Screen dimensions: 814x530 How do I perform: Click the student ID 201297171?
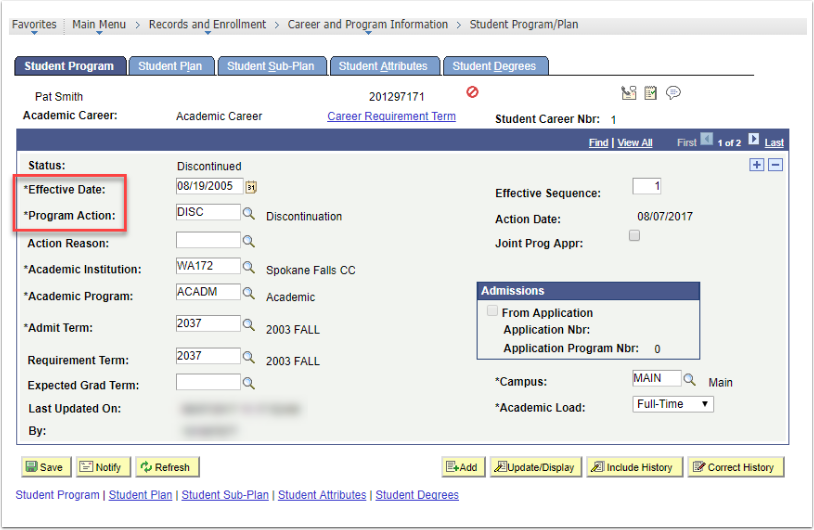pyautogui.click(x=397, y=97)
